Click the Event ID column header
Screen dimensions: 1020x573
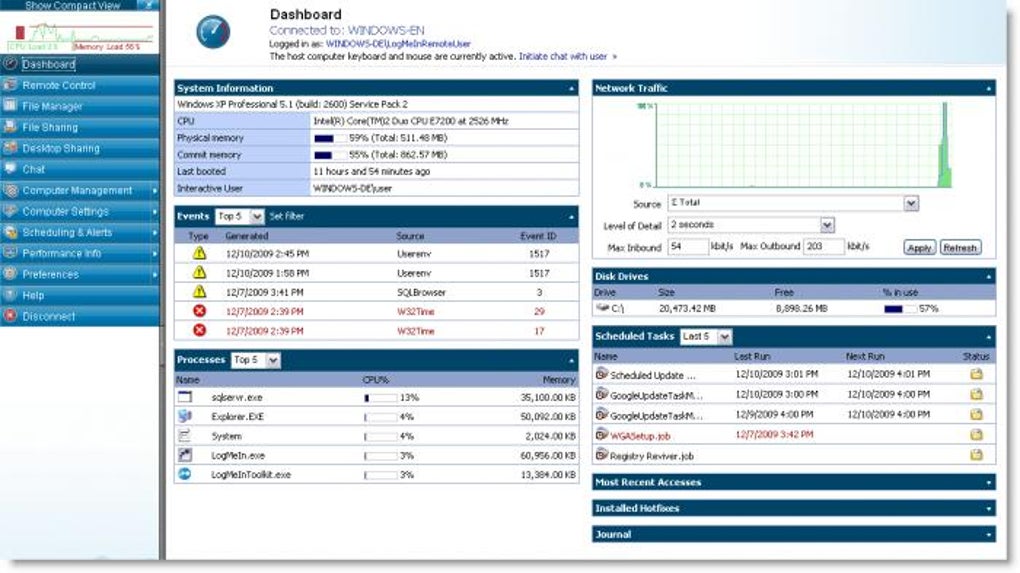538,236
